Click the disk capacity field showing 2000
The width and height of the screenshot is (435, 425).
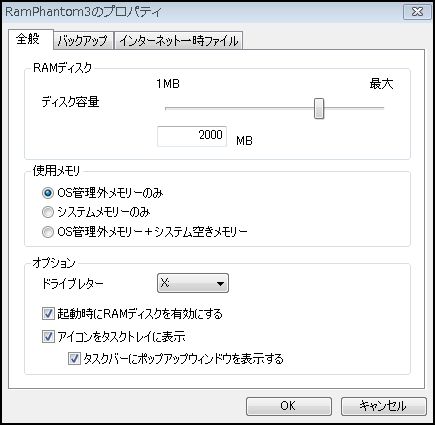(192, 136)
